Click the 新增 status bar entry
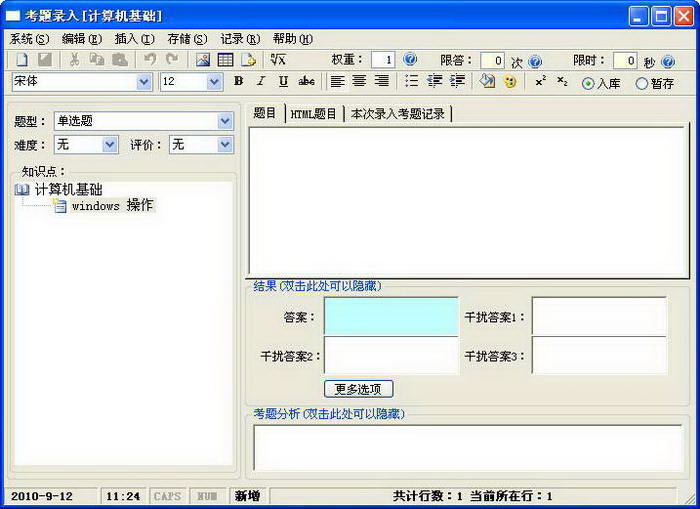Image resolution: width=700 pixels, height=509 pixels. 247,496
